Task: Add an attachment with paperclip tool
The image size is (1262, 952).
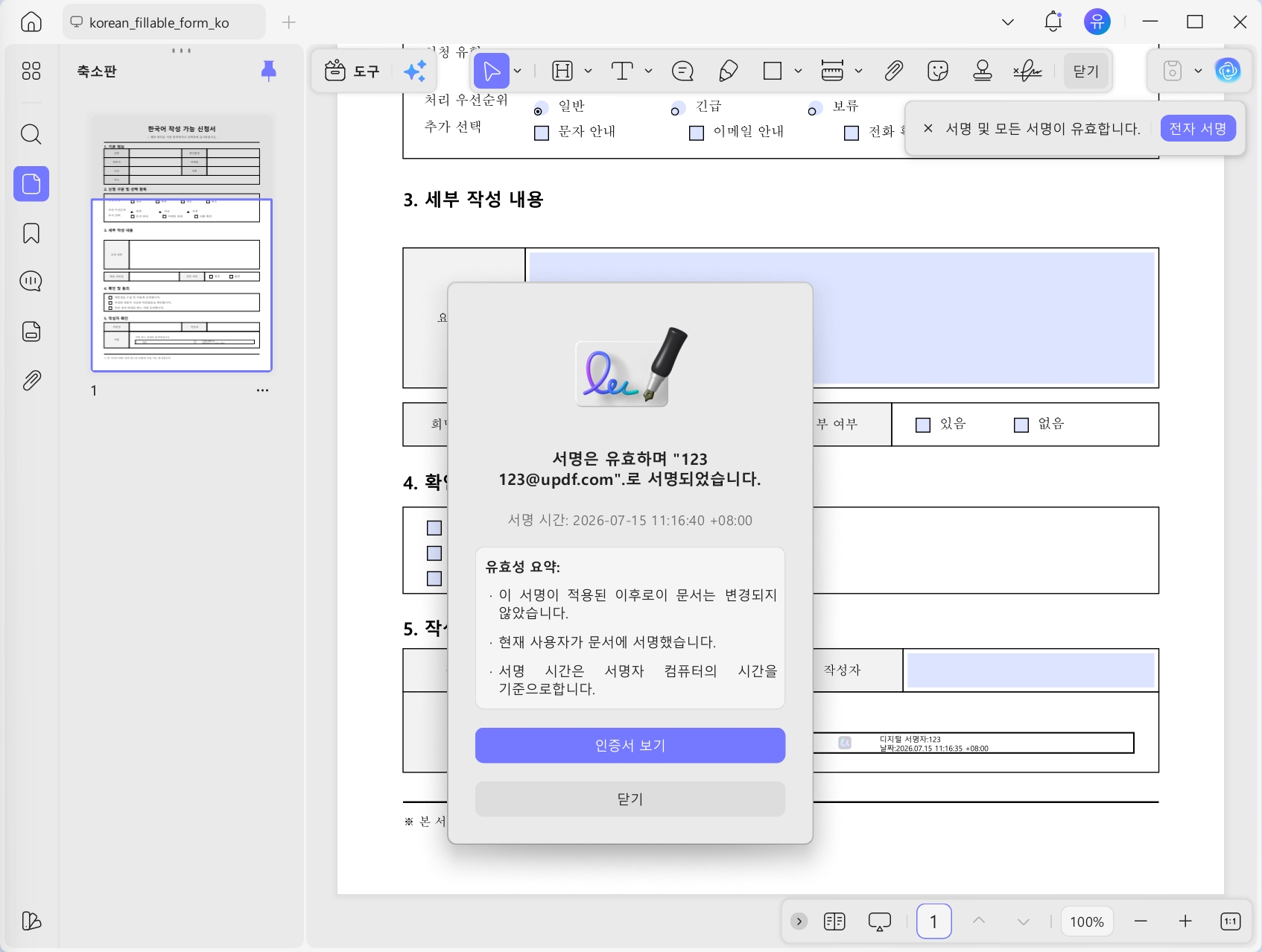Action: [x=893, y=71]
